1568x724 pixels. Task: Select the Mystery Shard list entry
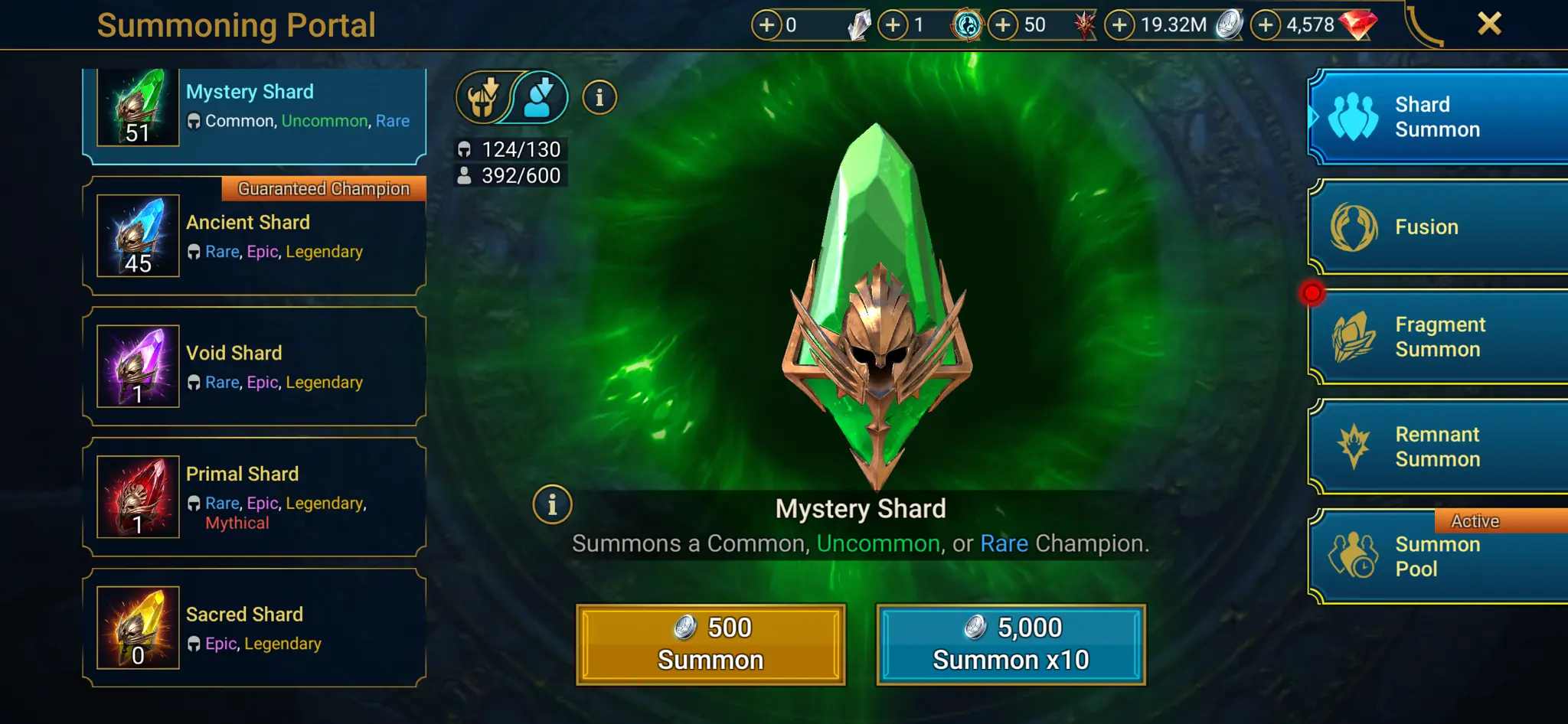(254, 115)
